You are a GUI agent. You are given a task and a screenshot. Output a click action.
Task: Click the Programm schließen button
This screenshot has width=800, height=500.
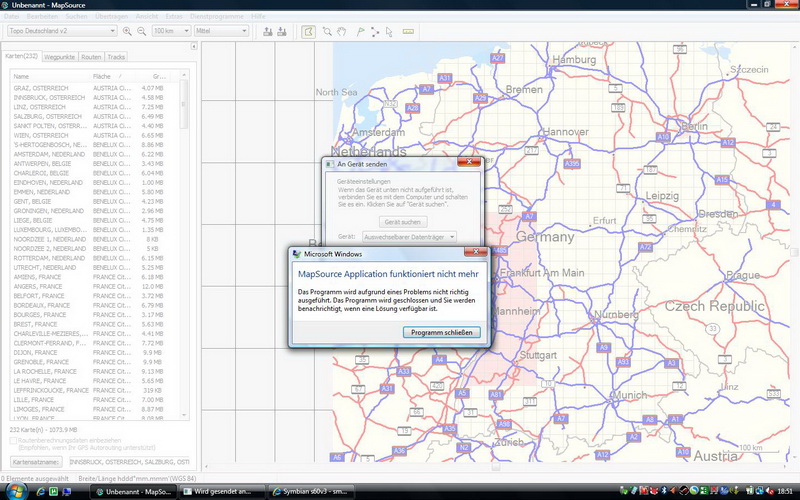(x=441, y=332)
